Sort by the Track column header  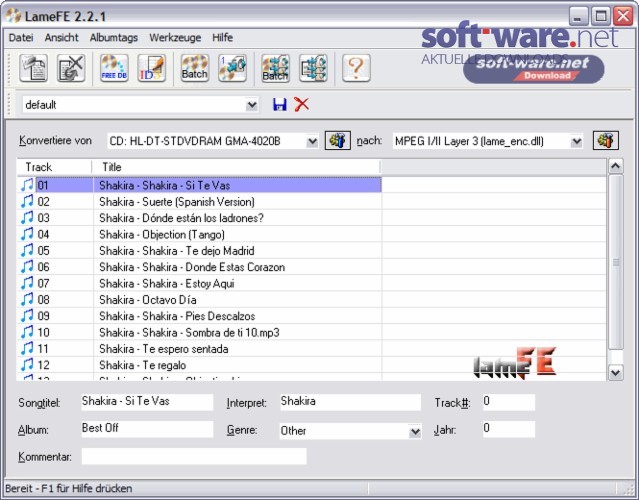pyautogui.click(x=54, y=167)
